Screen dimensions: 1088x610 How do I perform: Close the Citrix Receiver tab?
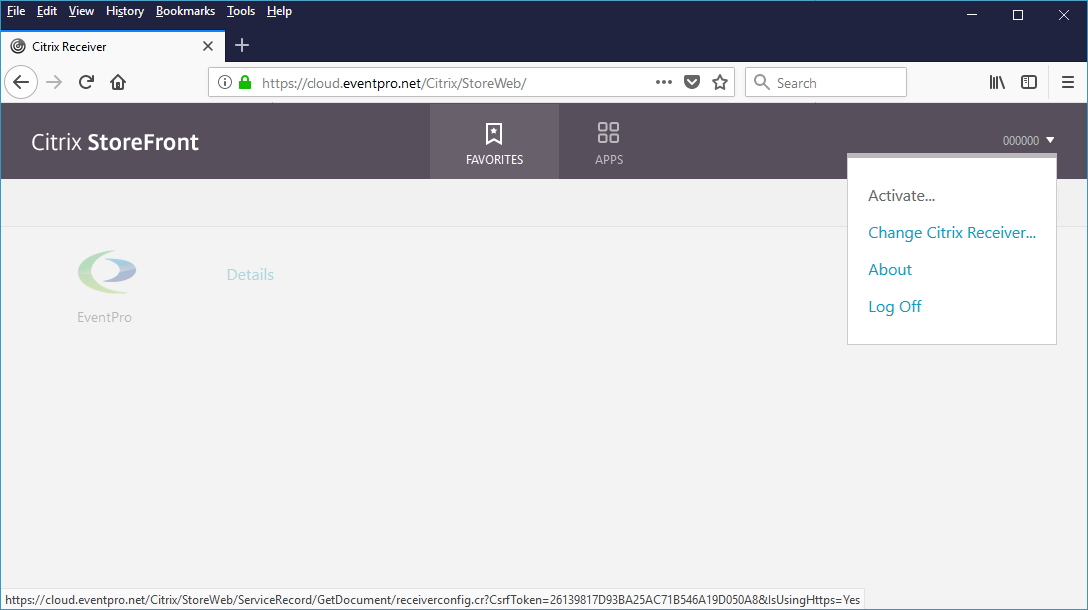click(x=207, y=46)
